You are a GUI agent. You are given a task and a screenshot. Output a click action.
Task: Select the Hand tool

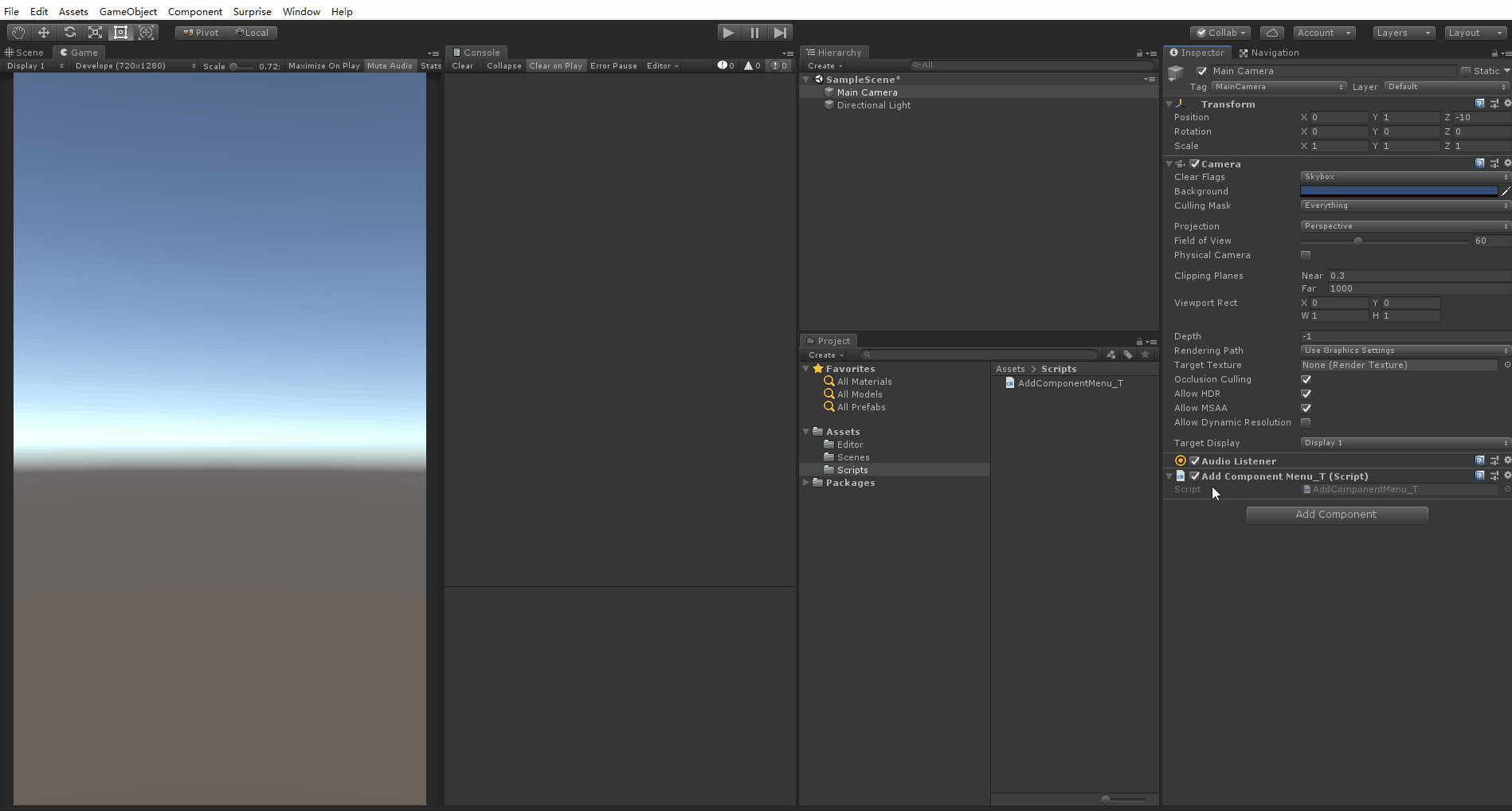(18, 33)
